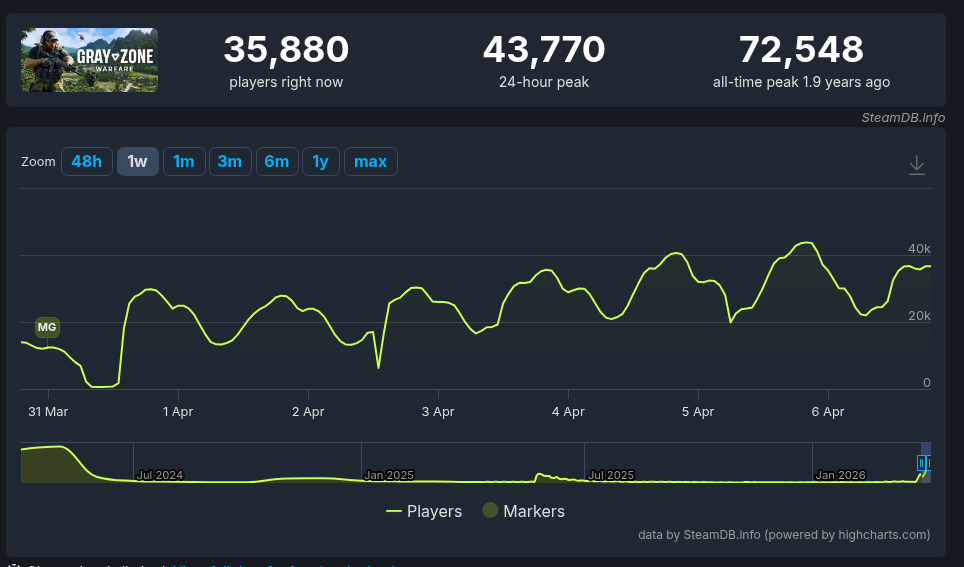Image resolution: width=964 pixels, height=567 pixels.
Task: Click the 6 Apr axis label
Action: point(828,412)
